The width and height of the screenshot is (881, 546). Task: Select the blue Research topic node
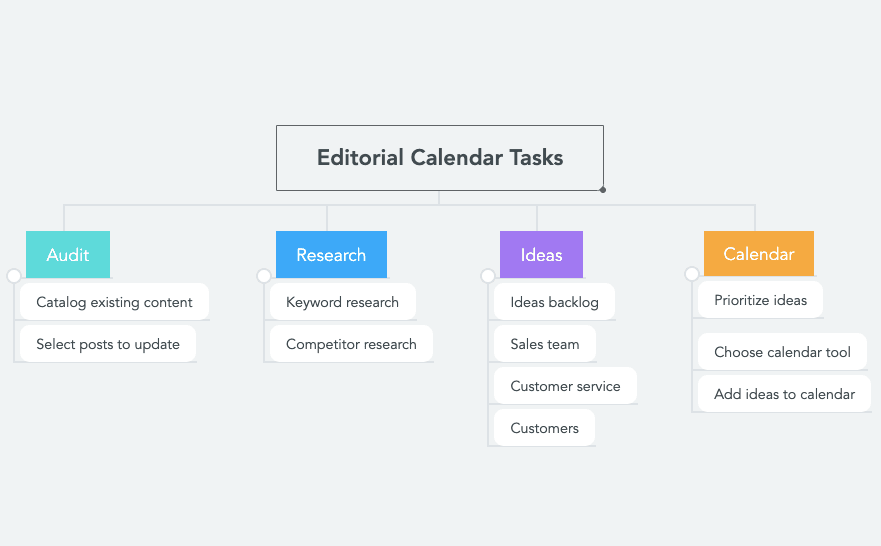(x=331, y=255)
